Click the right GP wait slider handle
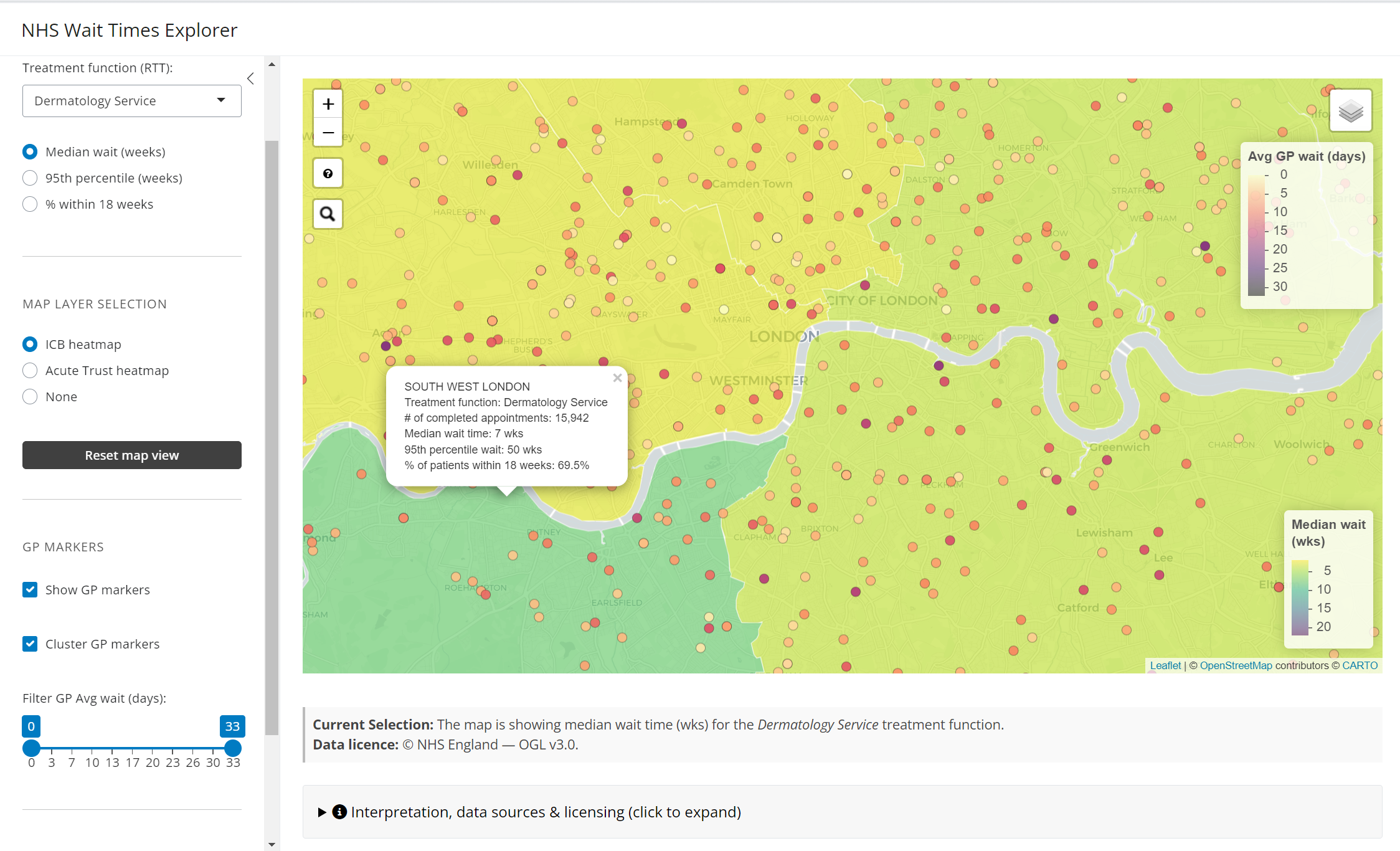Image resolution: width=1400 pixels, height=851 pixels. (x=232, y=748)
